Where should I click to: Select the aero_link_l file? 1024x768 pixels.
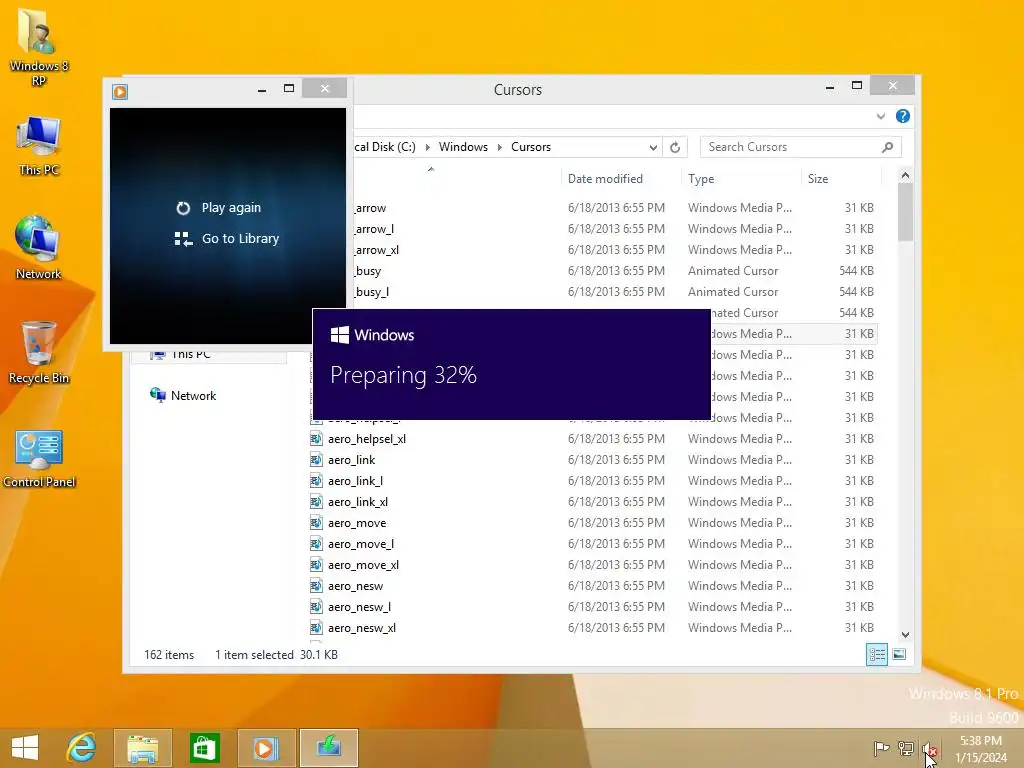click(355, 481)
